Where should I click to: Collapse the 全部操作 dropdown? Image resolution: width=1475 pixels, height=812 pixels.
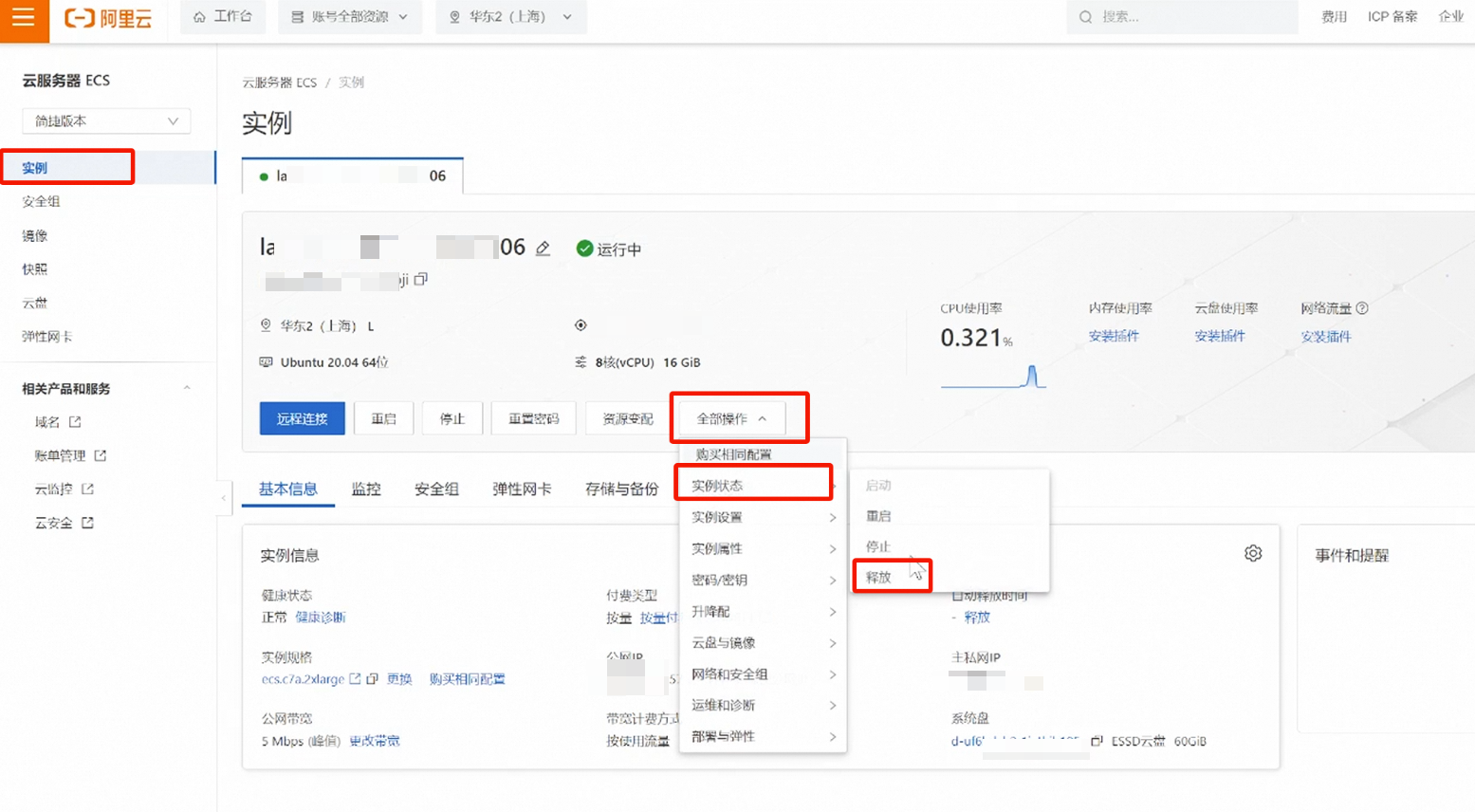(x=731, y=418)
